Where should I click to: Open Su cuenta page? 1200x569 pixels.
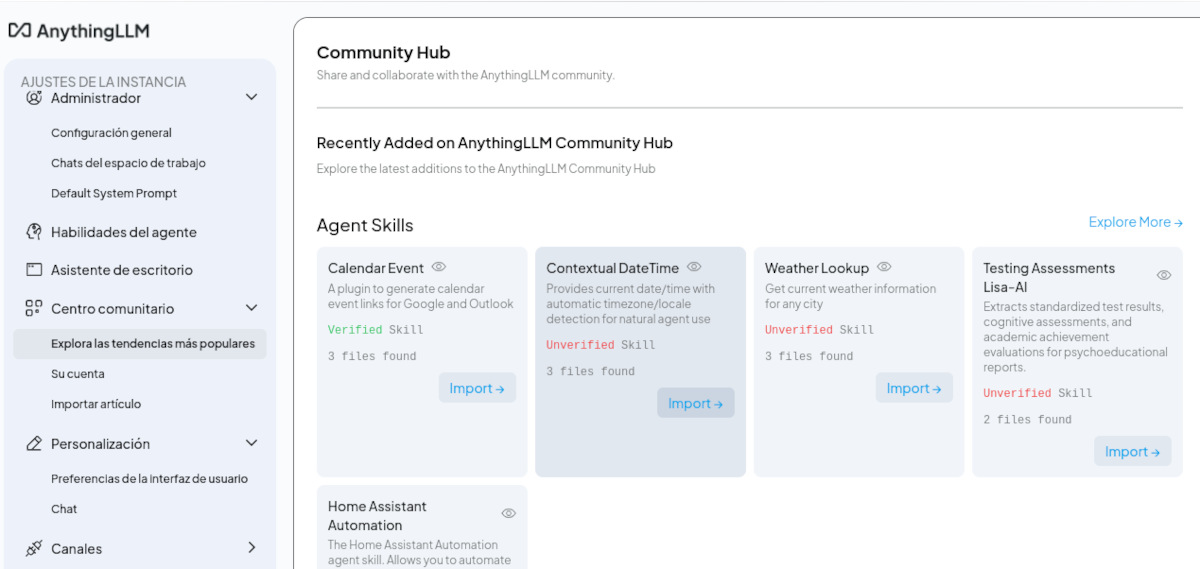point(78,374)
